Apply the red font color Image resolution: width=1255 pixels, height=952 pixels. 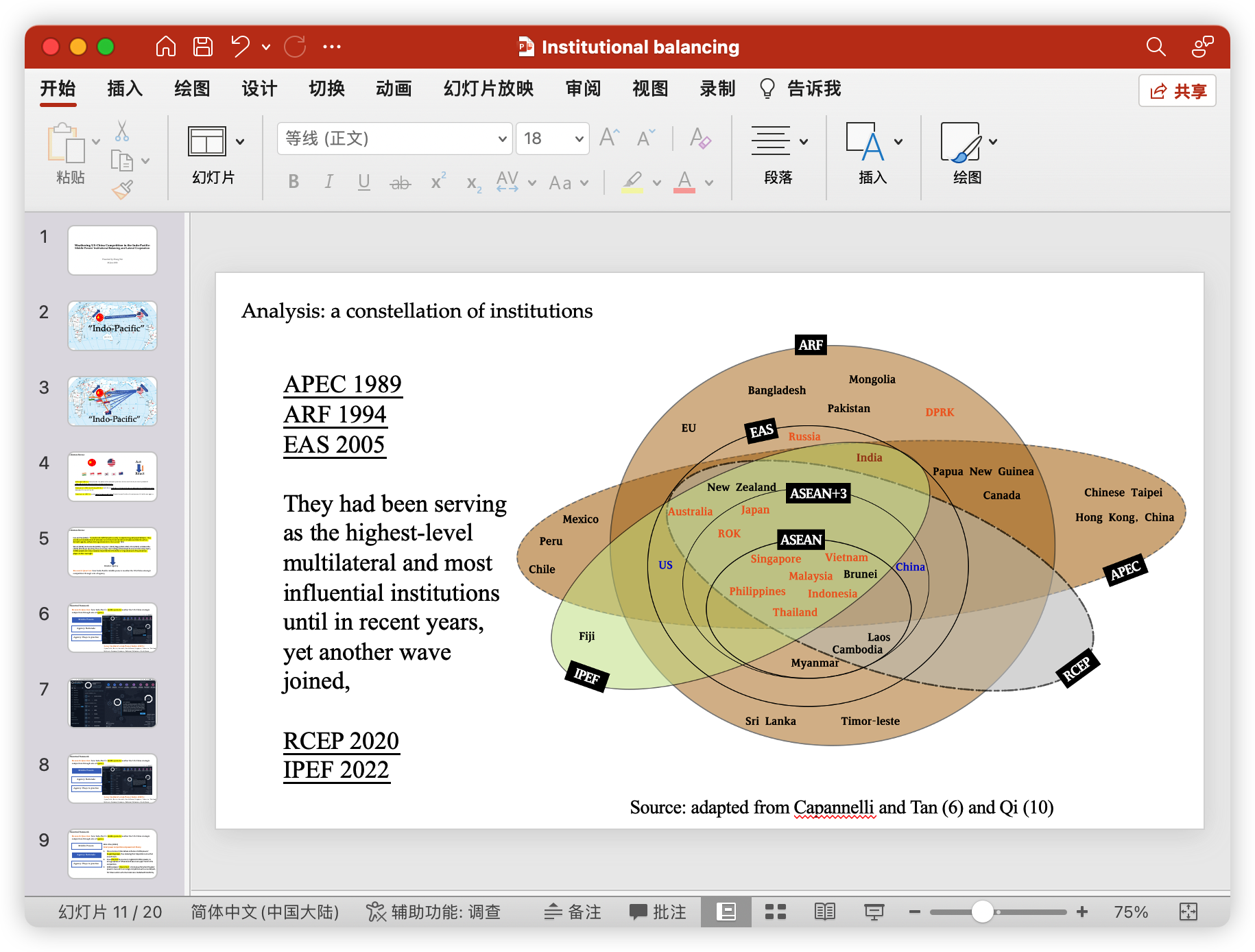tap(684, 182)
